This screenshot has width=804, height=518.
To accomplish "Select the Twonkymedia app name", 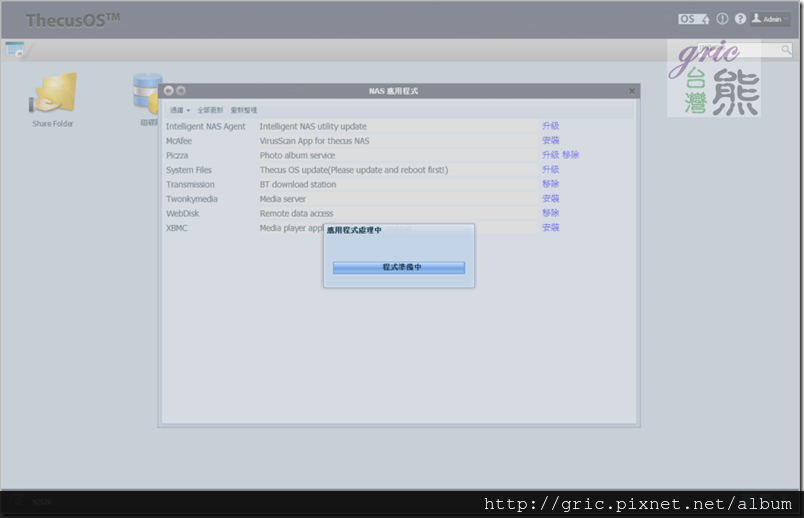I will coord(192,199).
